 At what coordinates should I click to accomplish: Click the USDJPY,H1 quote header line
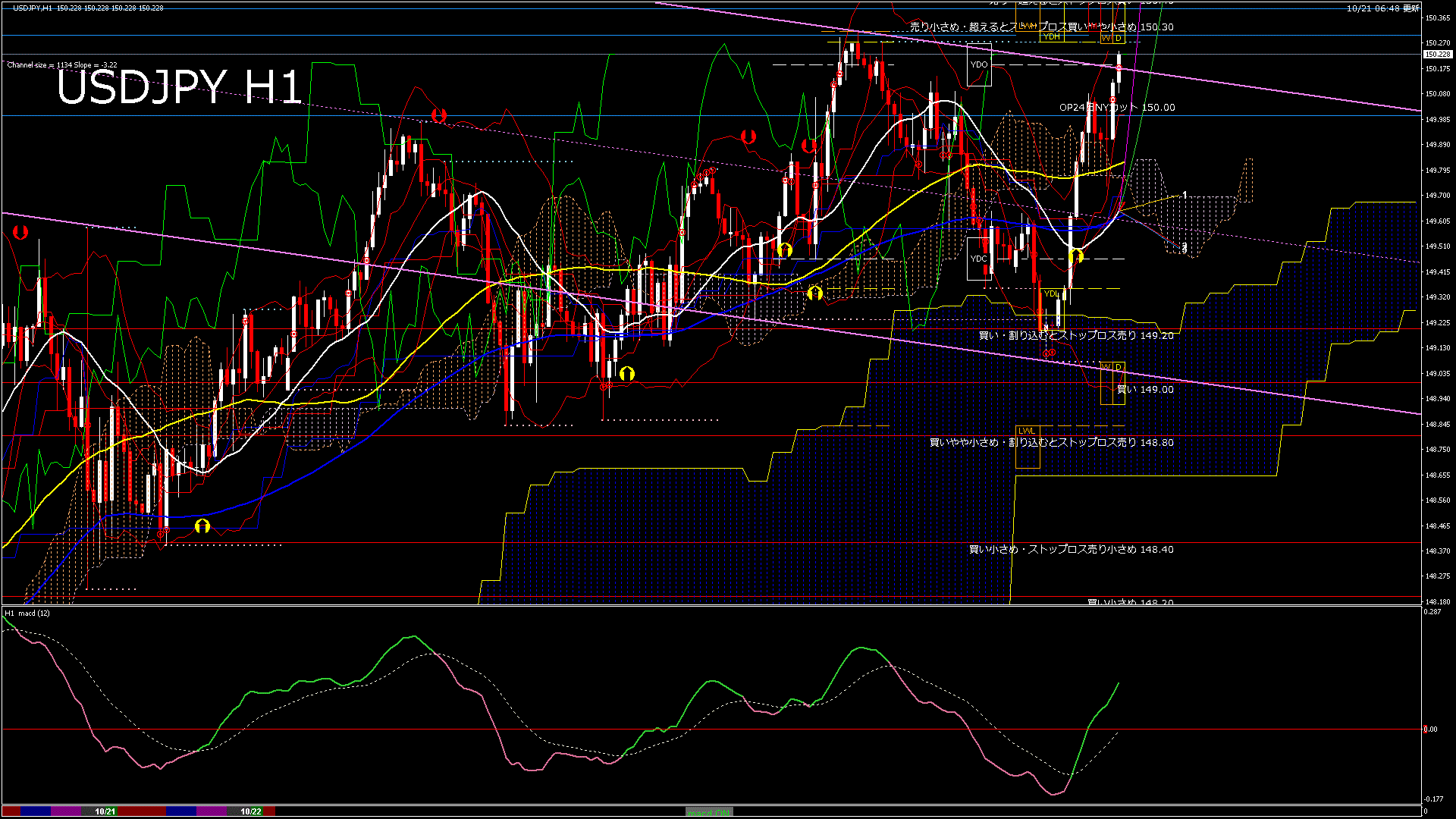pos(88,8)
